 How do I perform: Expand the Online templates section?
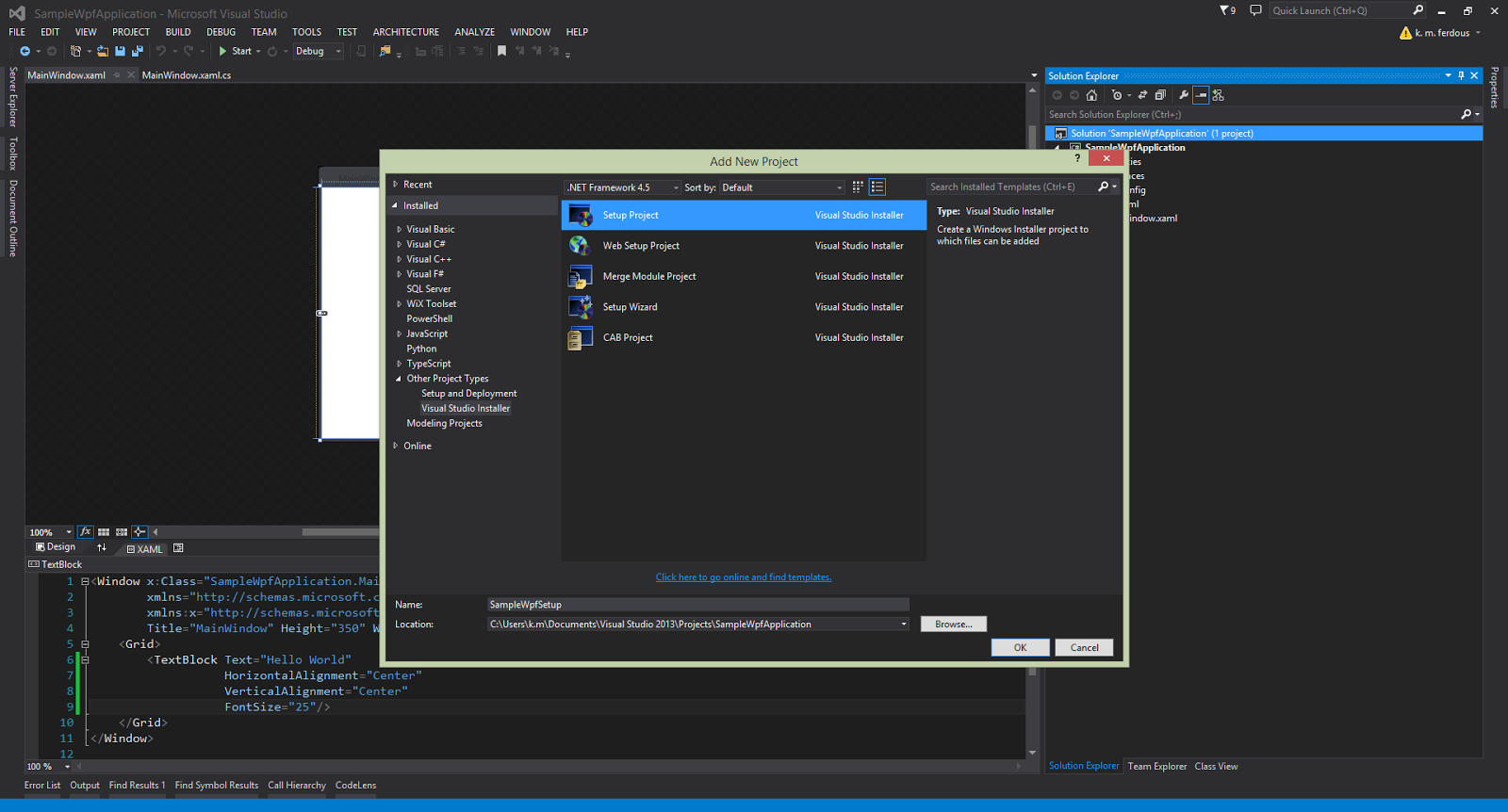point(396,446)
